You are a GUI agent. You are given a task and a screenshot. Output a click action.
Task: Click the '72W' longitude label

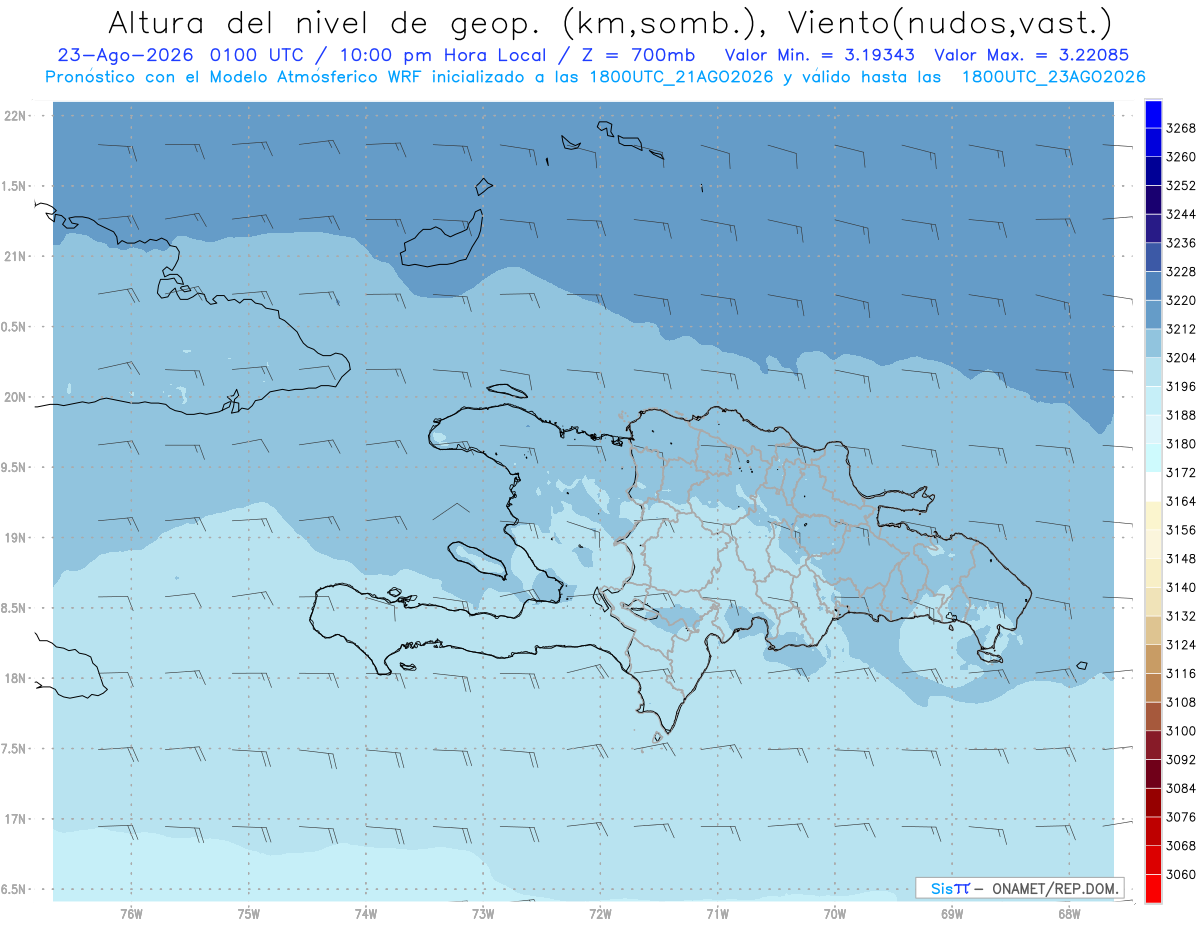(x=601, y=913)
